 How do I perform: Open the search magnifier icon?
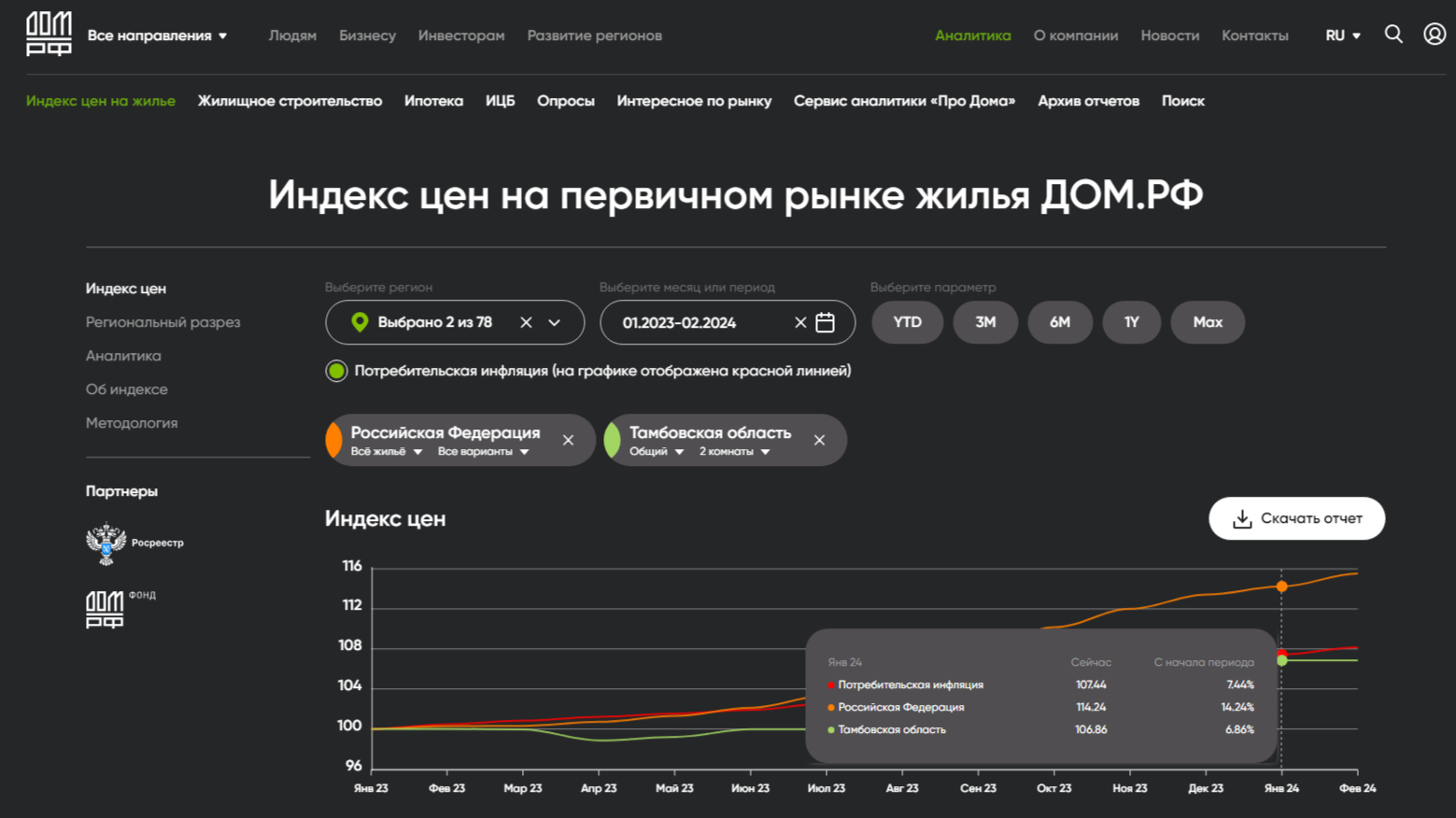[1393, 35]
